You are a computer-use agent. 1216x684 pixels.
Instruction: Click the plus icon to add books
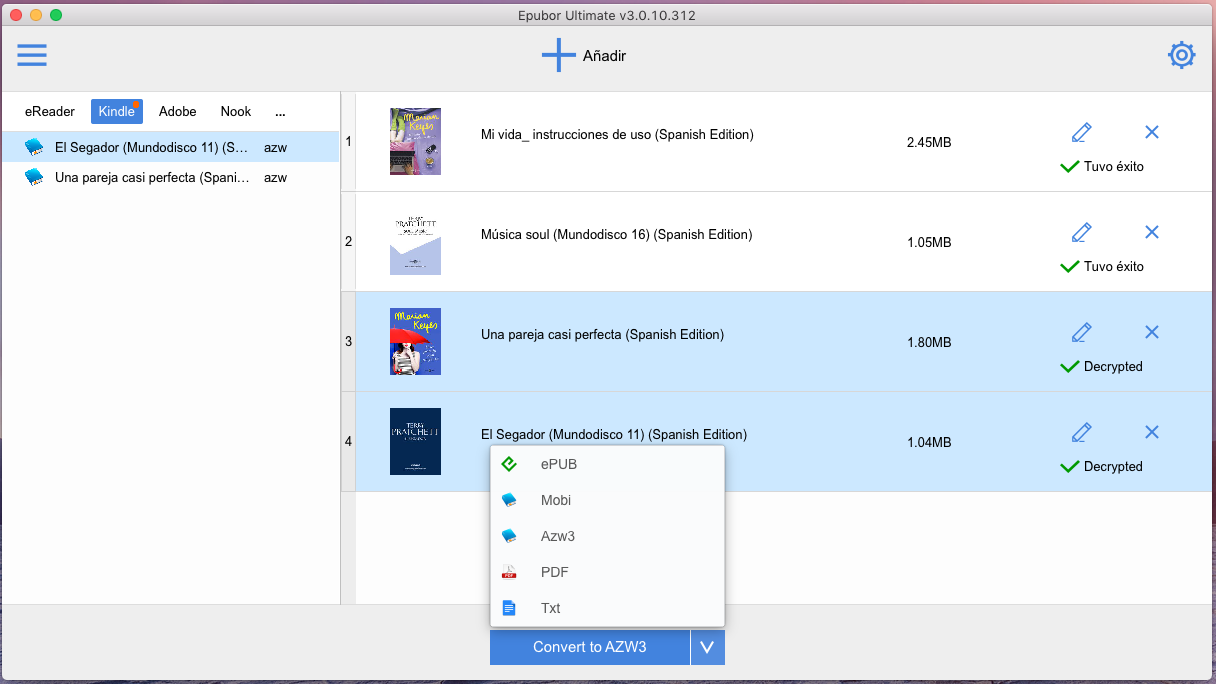[x=558, y=55]
